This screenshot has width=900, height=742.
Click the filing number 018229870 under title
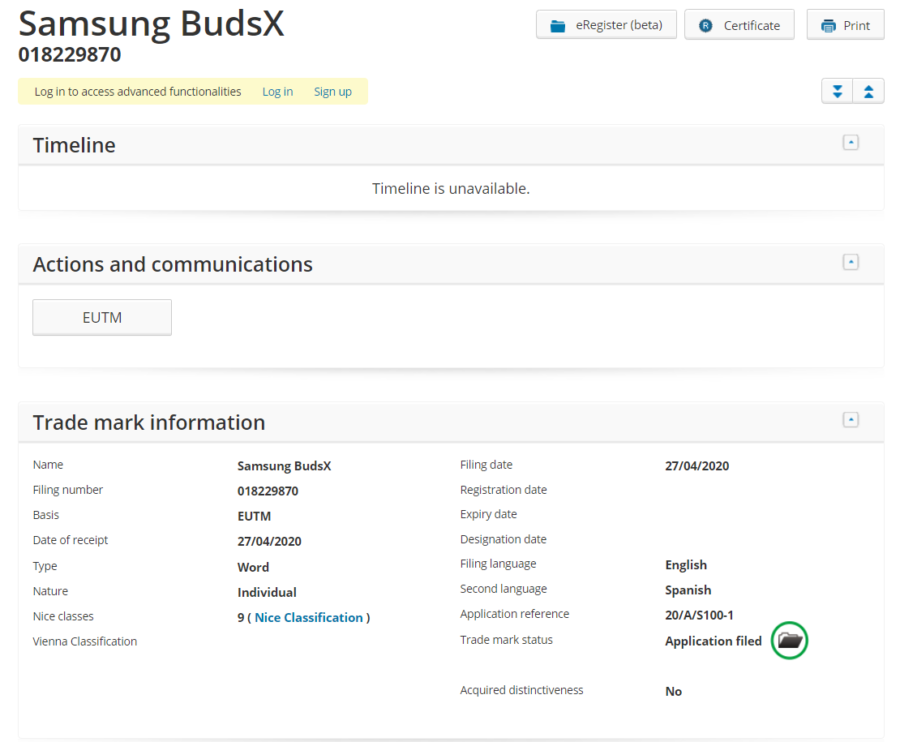(70, 55)
